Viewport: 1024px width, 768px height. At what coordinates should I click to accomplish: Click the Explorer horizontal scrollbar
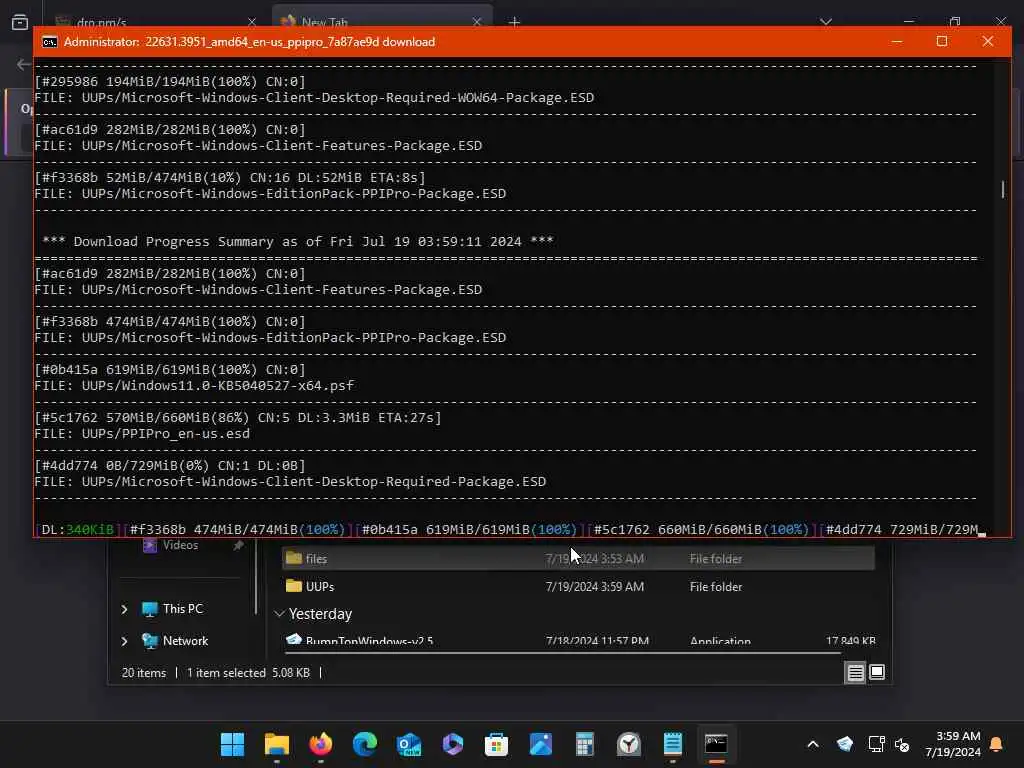click(x=561, y=652)
